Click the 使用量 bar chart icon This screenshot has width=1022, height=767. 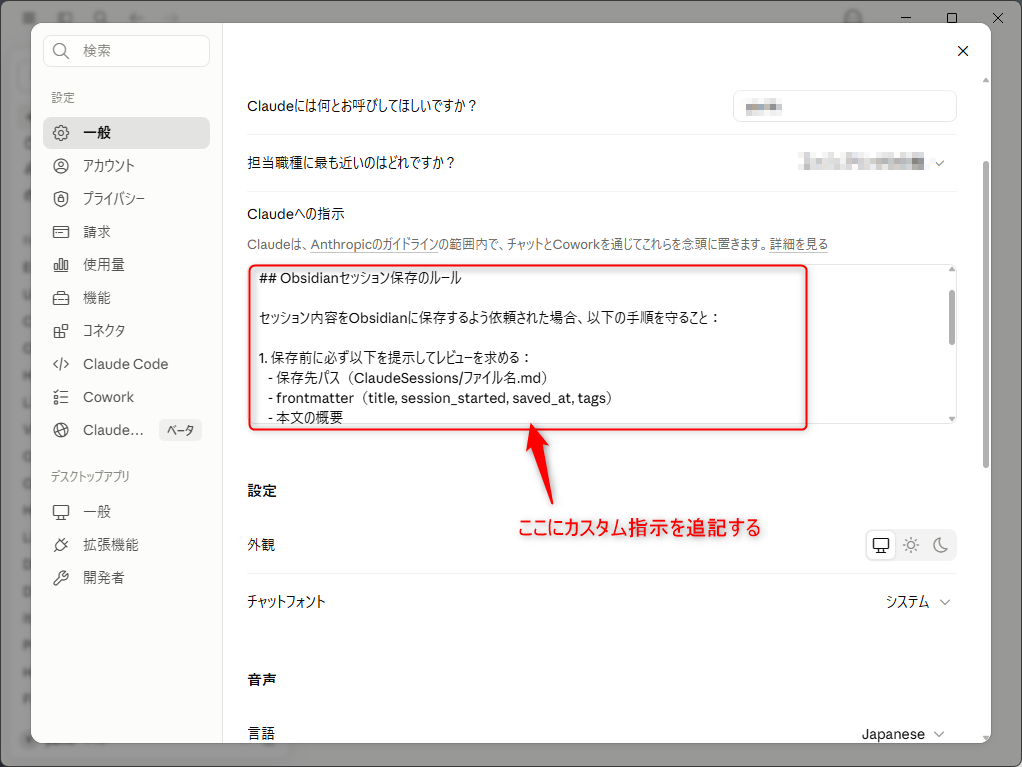coord(61,265)
